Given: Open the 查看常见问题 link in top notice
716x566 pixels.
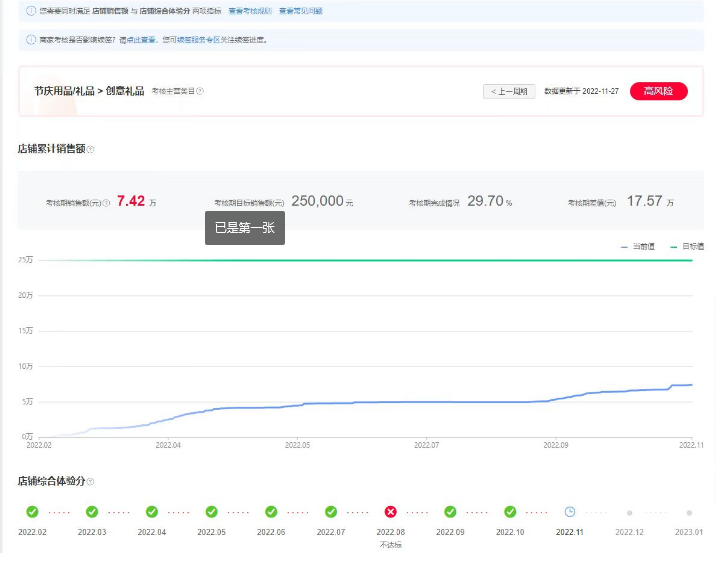Looking at the screenshot, I should [300, 11].
